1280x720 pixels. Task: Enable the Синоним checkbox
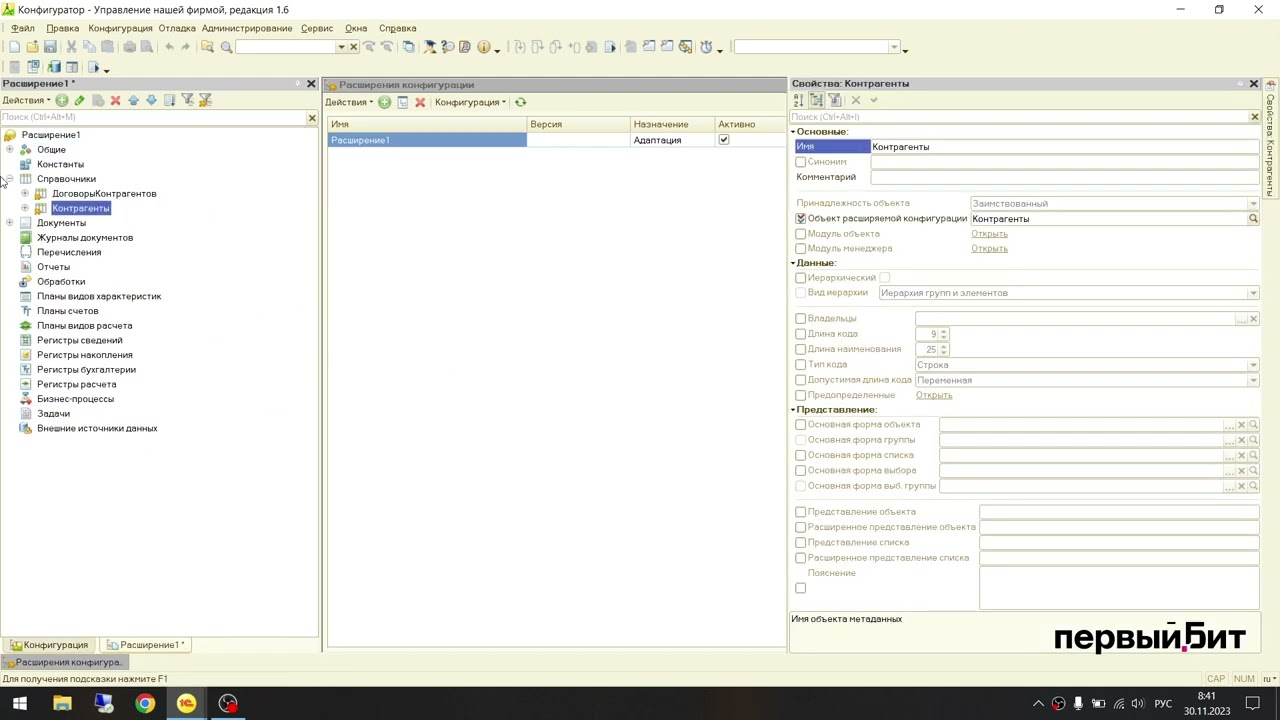tap(800, 162)
